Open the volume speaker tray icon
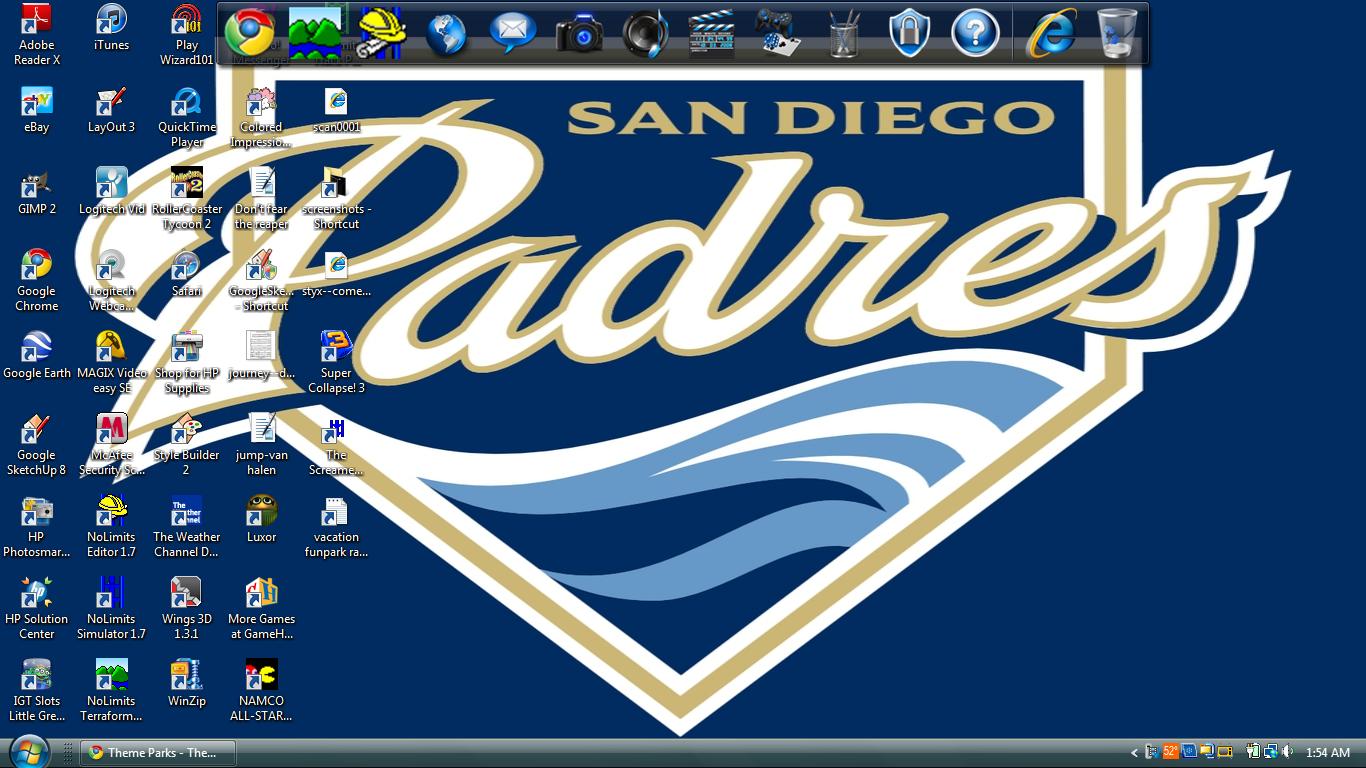 (x=1287, y=752)
